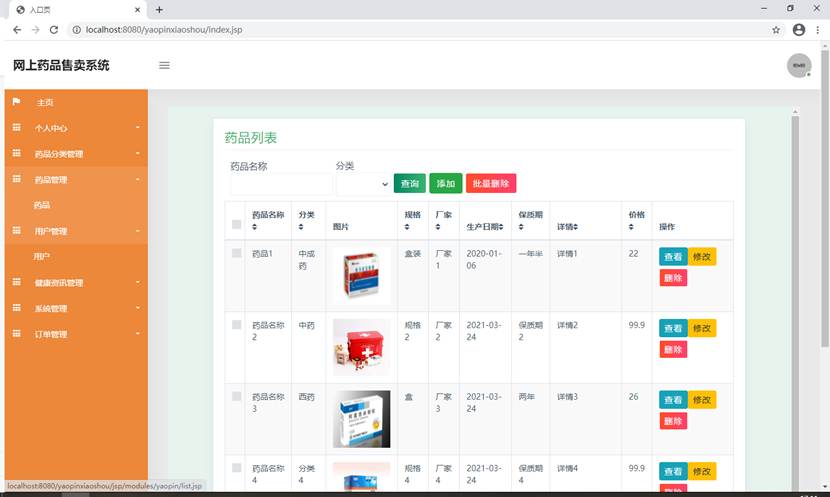Viewport: 830px width, 497px height.
Task: Expand 药品分类管理 sidebar chevron
Action: pos(138,153)
